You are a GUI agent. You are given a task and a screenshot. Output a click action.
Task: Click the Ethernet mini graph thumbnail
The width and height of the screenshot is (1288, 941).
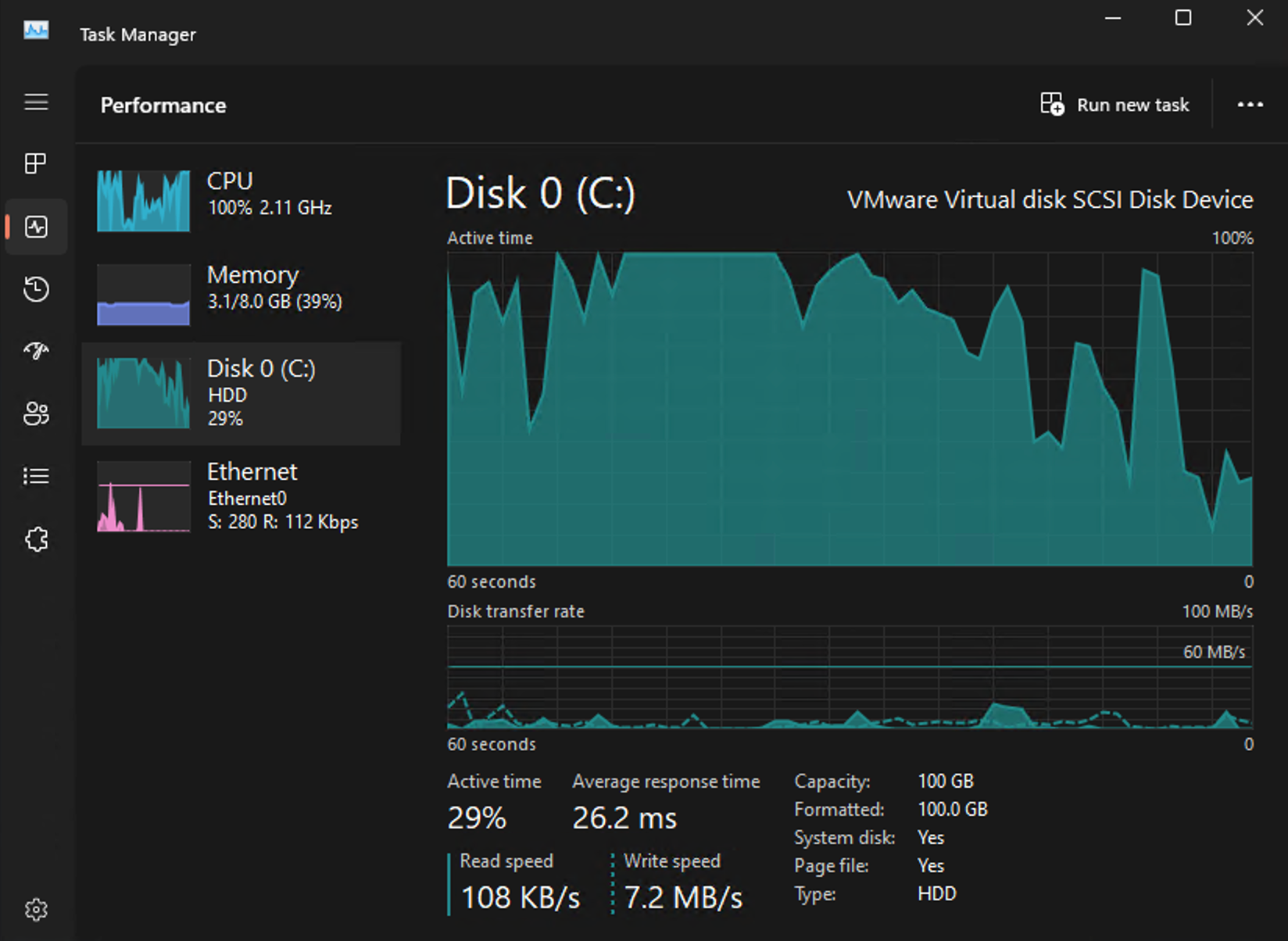point(143,496)
